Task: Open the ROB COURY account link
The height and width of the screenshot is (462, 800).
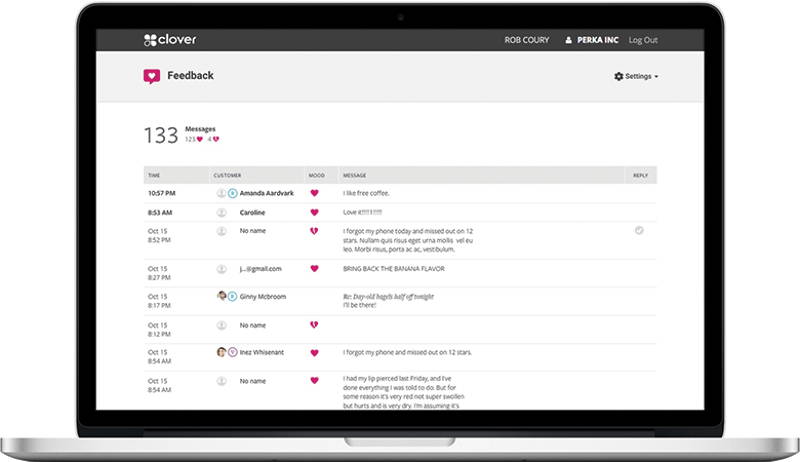Action: [527, 40]
